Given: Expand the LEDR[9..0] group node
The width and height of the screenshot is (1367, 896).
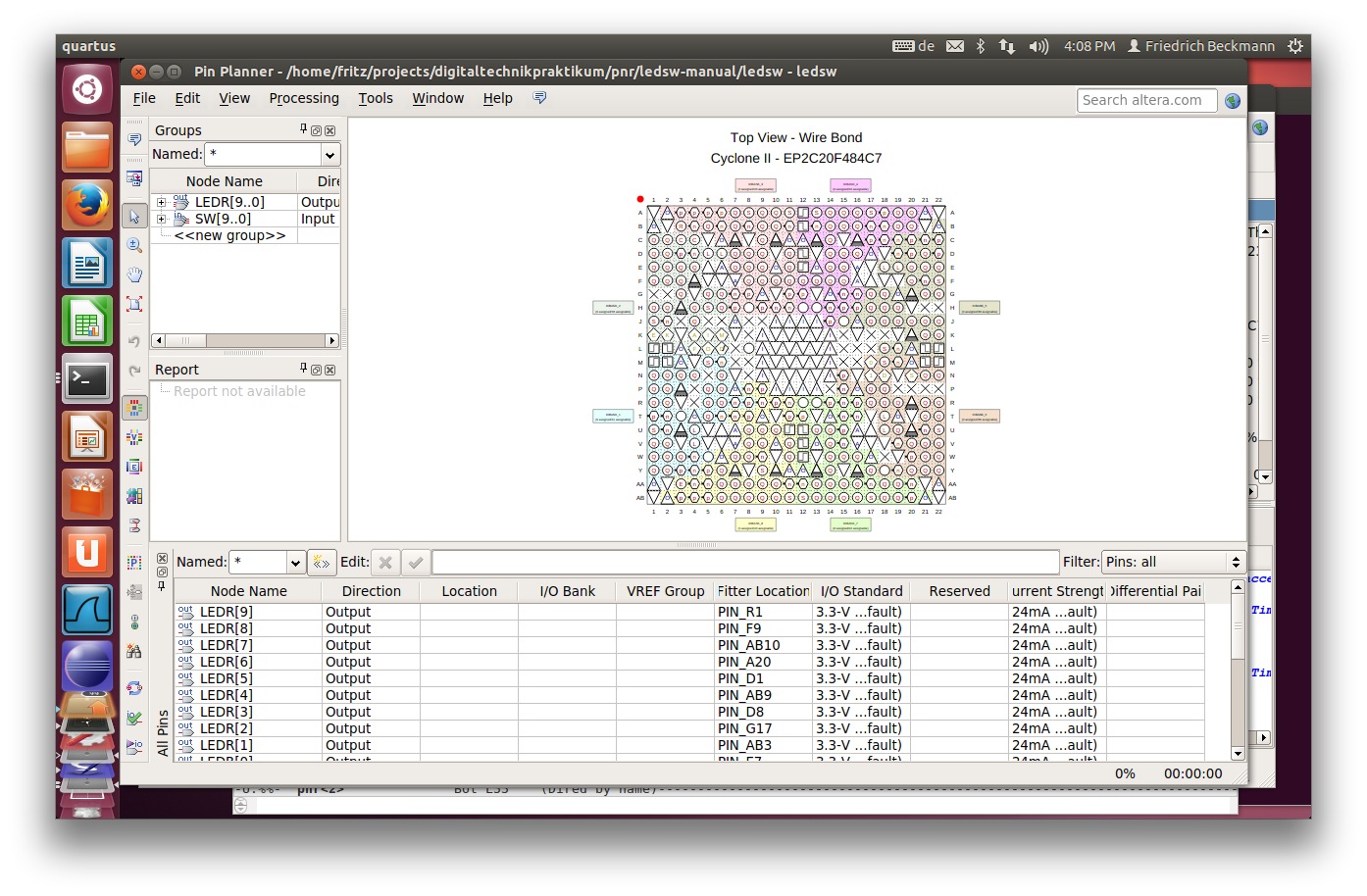Looking at the screenshot, I should 162,203.
